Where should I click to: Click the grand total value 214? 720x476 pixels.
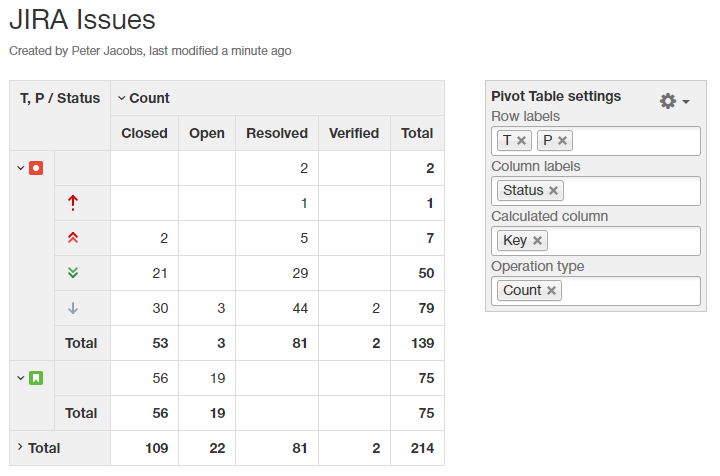point(422,448)
